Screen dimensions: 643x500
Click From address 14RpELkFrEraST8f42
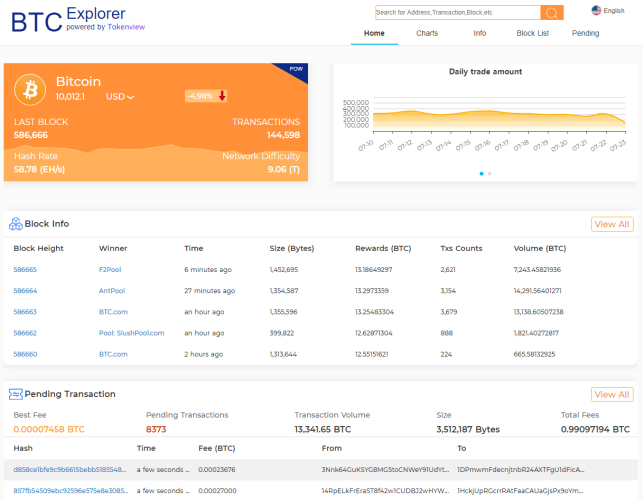pyautogui.click(x=385, y=491)
